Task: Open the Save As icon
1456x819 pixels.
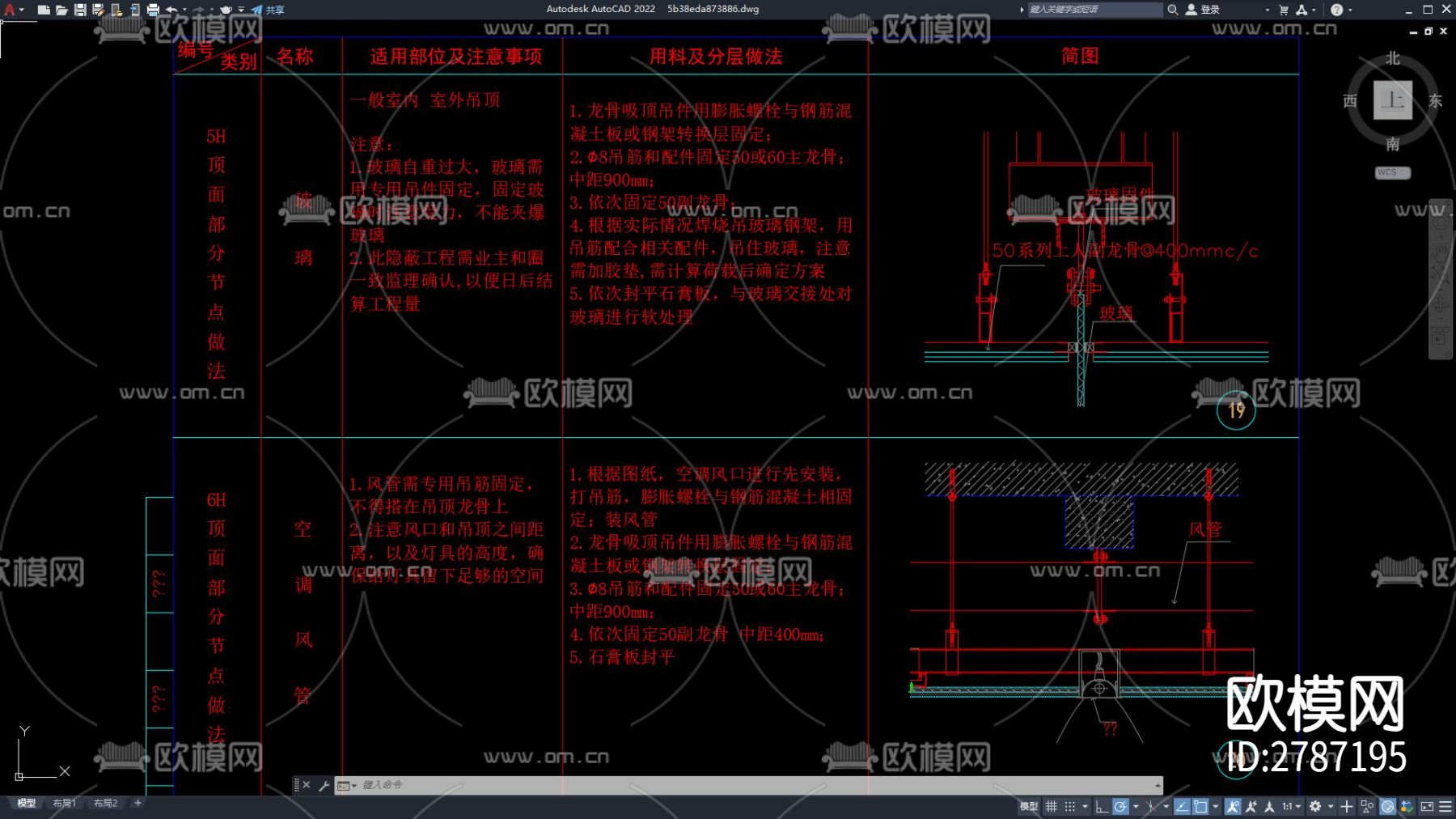Action: [99, 10]
